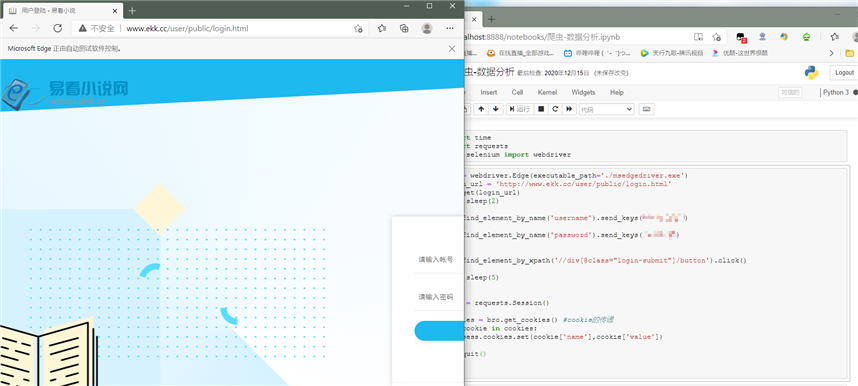858x386 pixels.
Task: Move selected cell up
Action: (x=481, y=109)
